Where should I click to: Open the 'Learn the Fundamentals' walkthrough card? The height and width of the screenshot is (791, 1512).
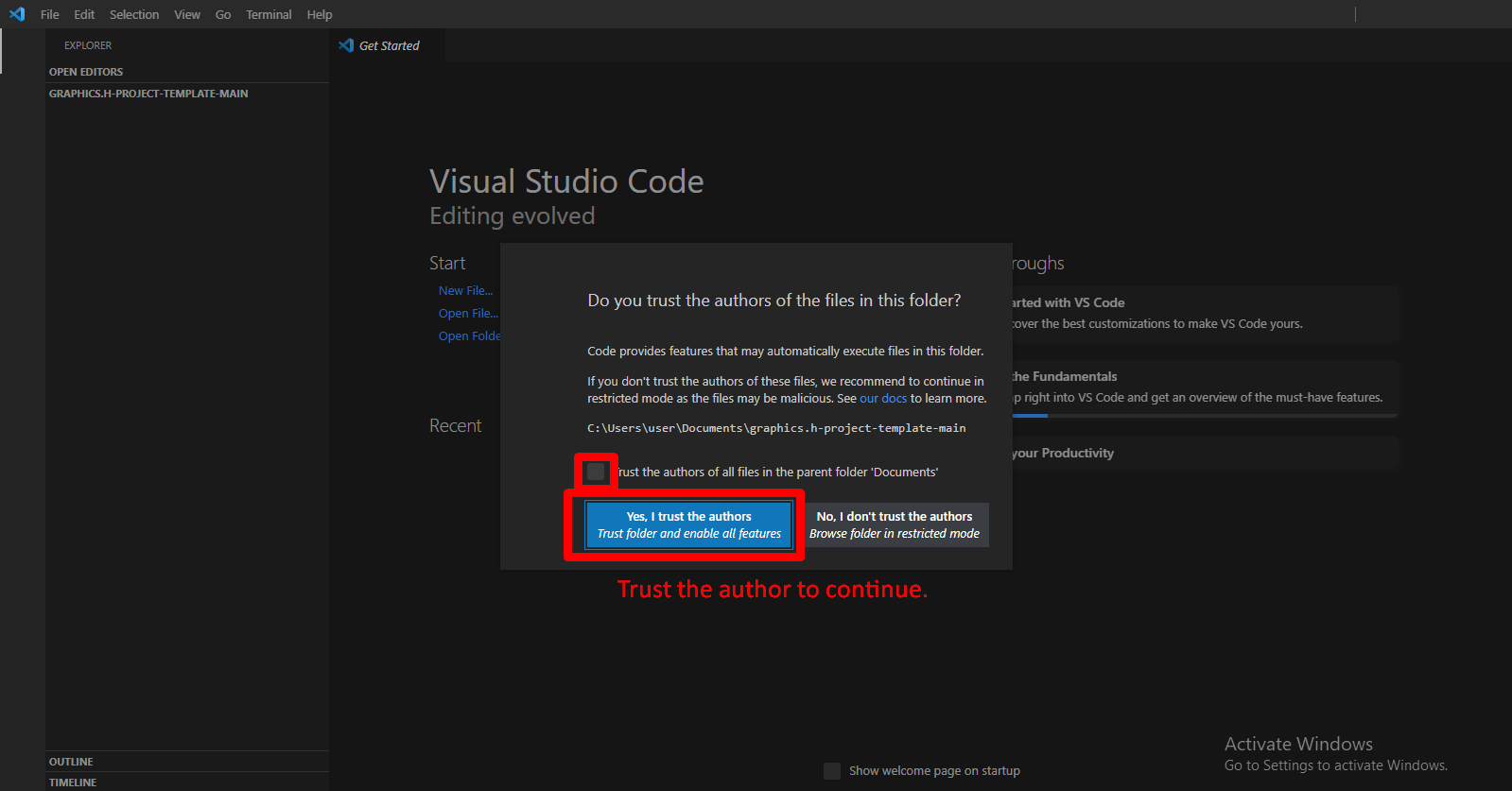click(x=1206, y=388)
